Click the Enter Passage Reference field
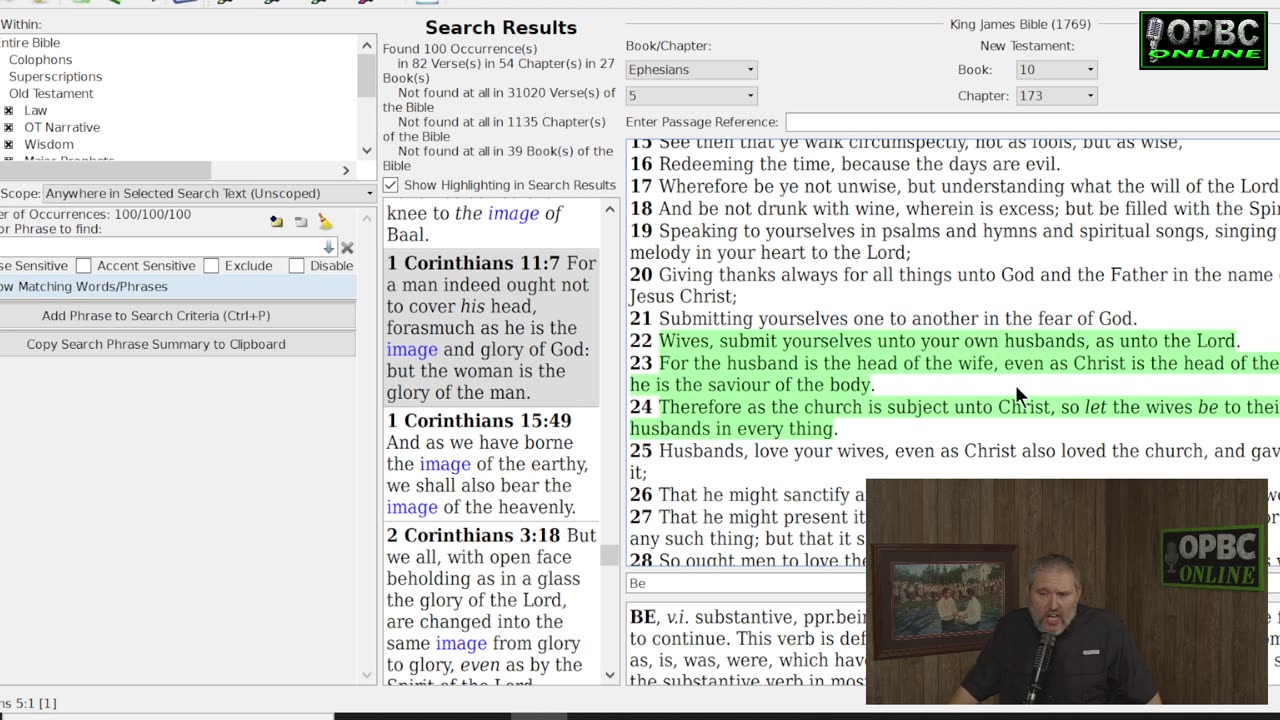The width and height of the screenshot is (1280, 720). 1032,122
